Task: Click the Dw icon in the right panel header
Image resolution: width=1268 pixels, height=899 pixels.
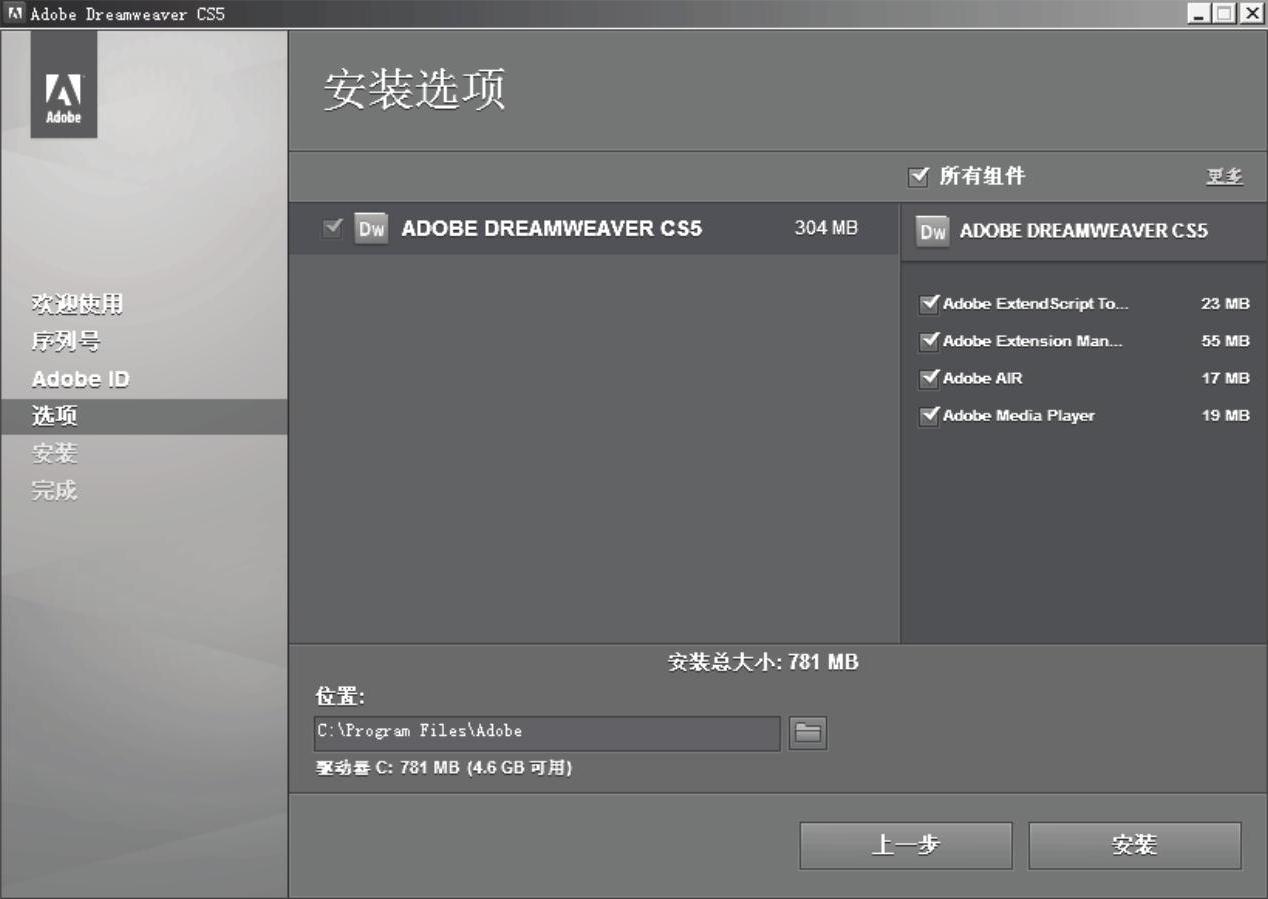Action: [x=932, y=232]
